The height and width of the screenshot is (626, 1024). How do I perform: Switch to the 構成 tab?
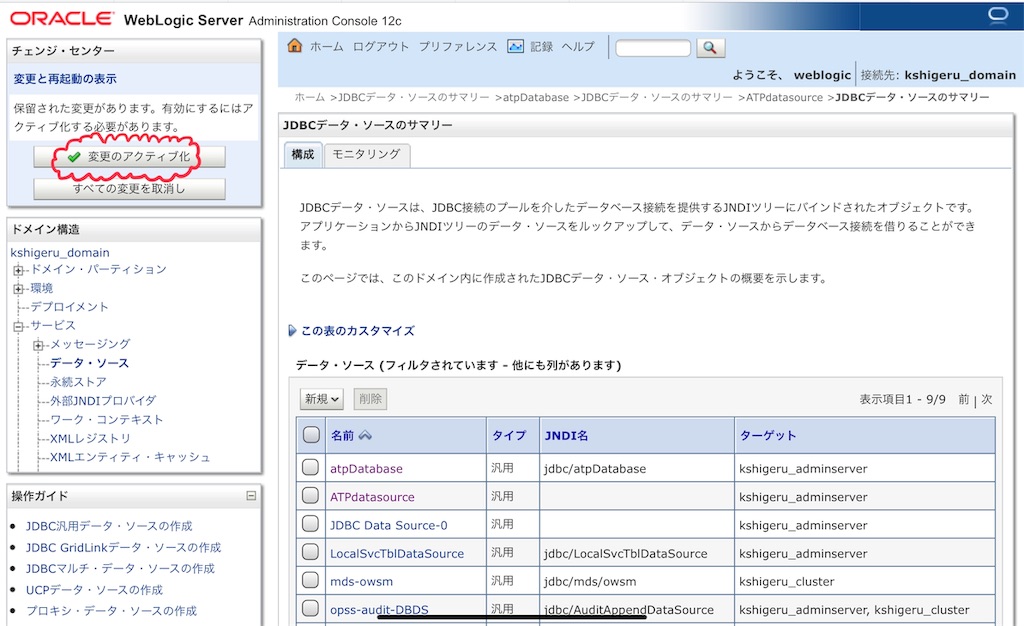pyautogui.click(x=303, y=155)
